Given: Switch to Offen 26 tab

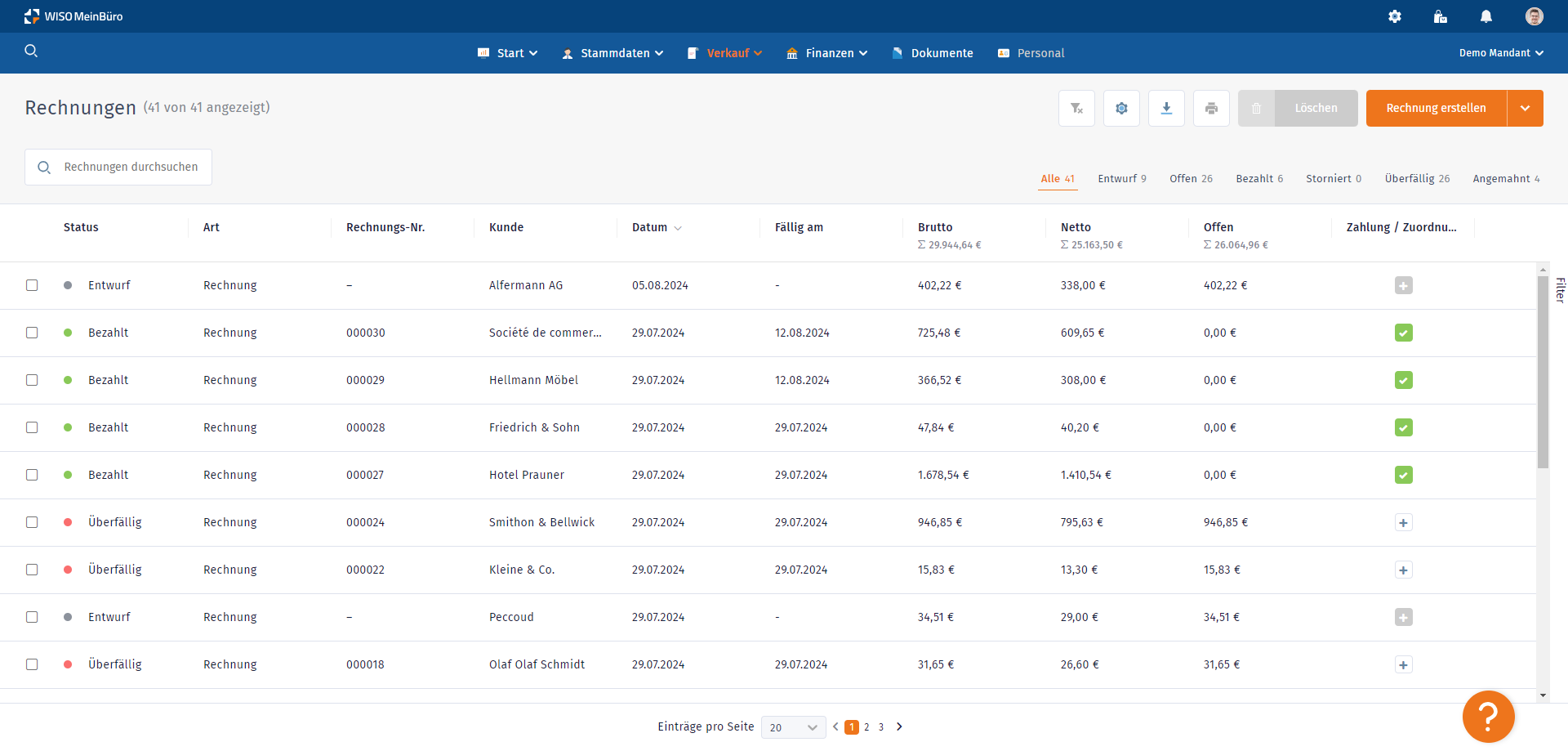Looking at the screenshot, I should point(1191,178).
